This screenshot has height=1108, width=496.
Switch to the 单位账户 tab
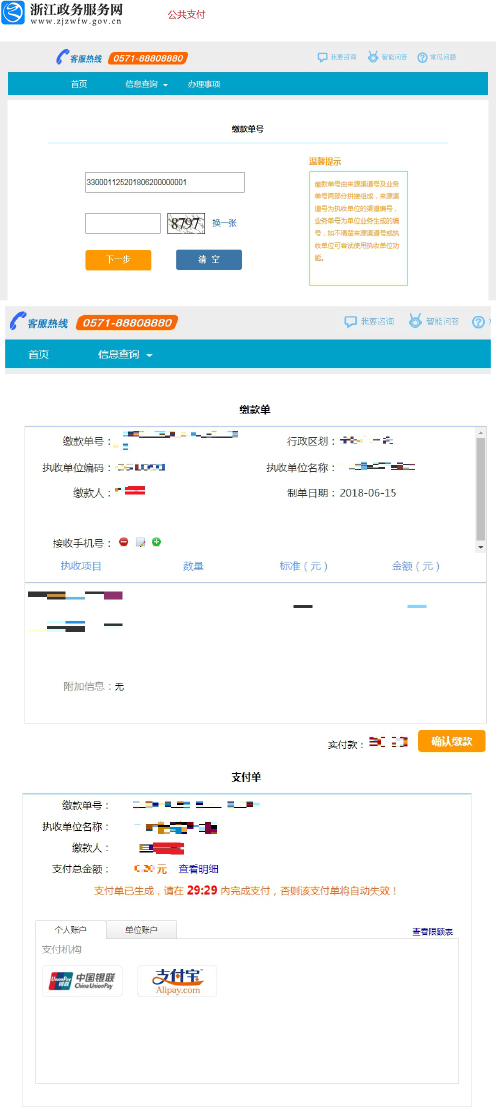coord(141,930)
